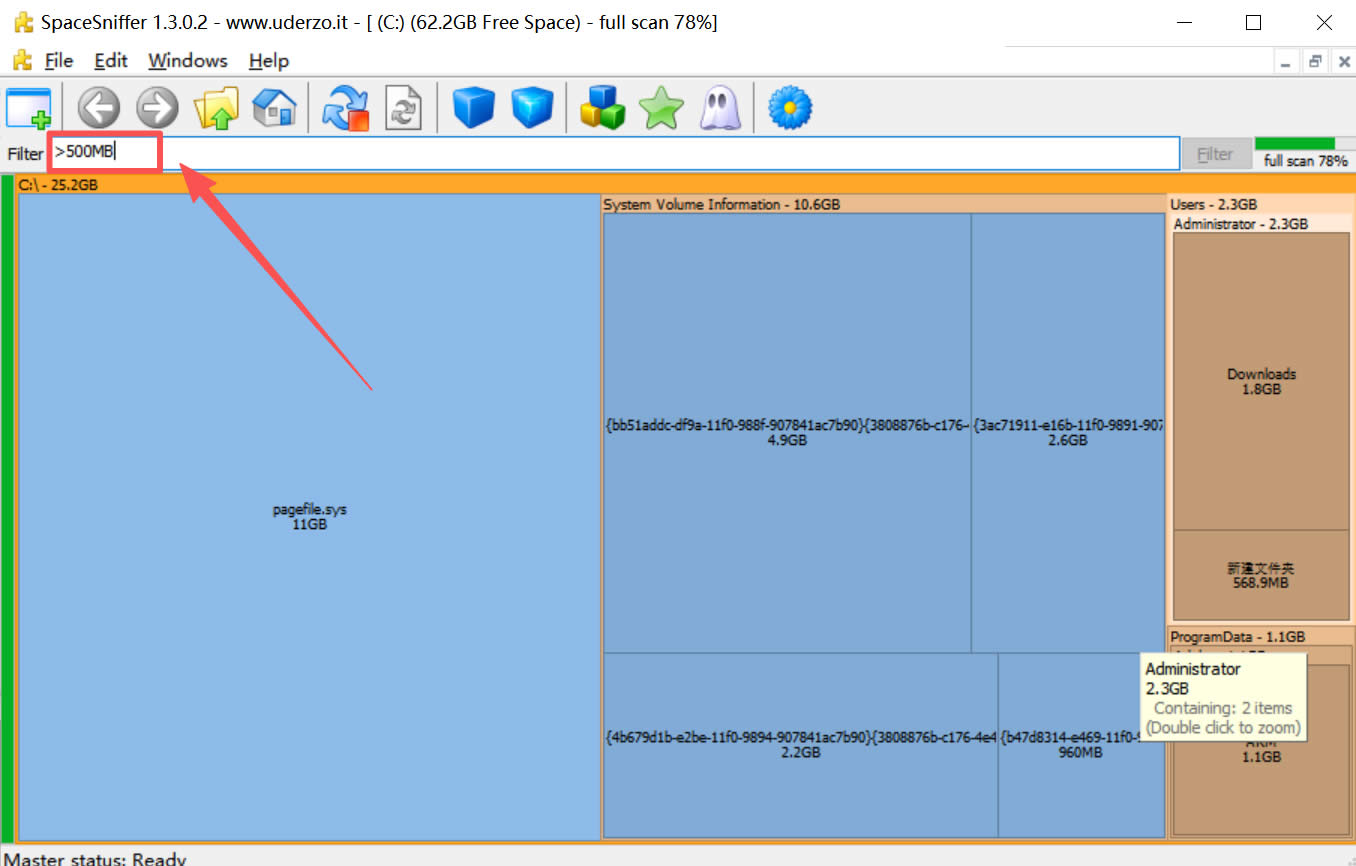Viewport: 1356px width, 866px height.
Task: Toggle the white ghost icon
Action: click(x=719, y=108)
